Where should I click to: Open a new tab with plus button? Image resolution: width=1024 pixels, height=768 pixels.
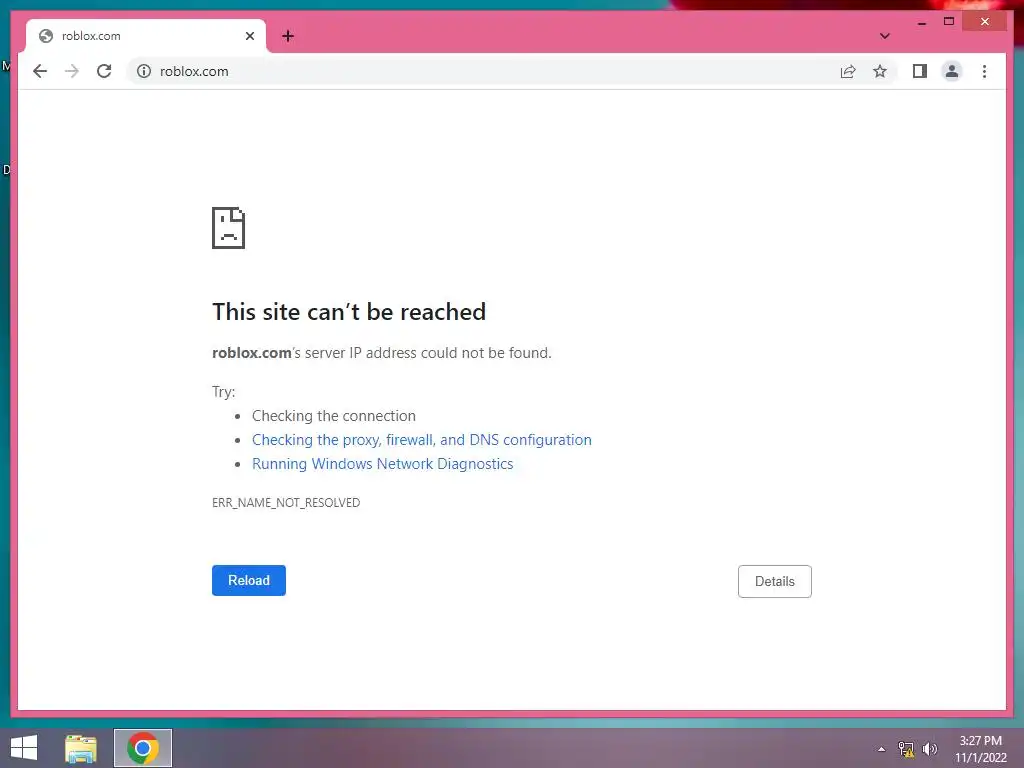point(288,36)
